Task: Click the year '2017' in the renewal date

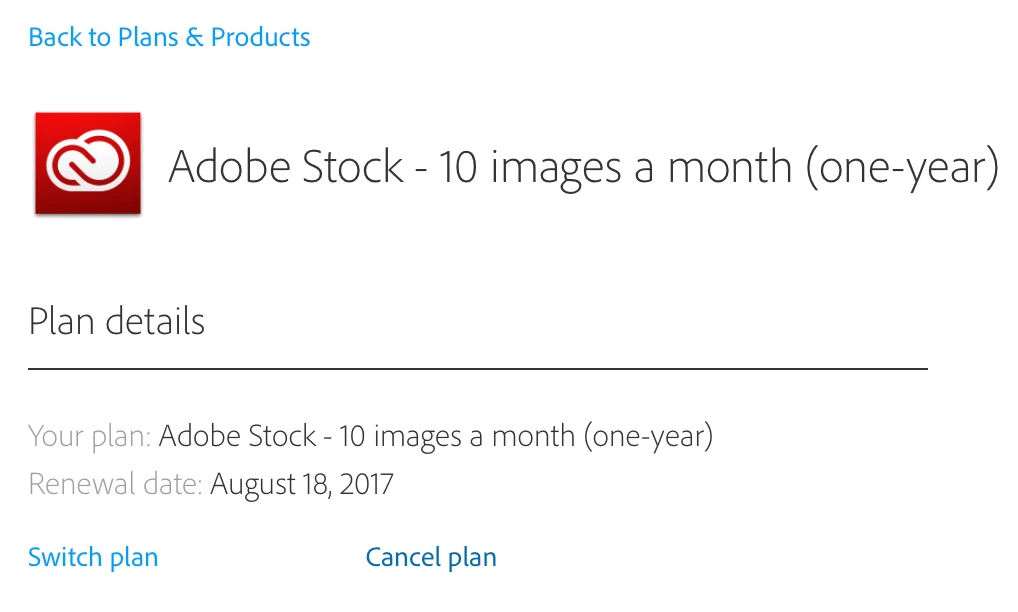Action: (x=366, y=485)
